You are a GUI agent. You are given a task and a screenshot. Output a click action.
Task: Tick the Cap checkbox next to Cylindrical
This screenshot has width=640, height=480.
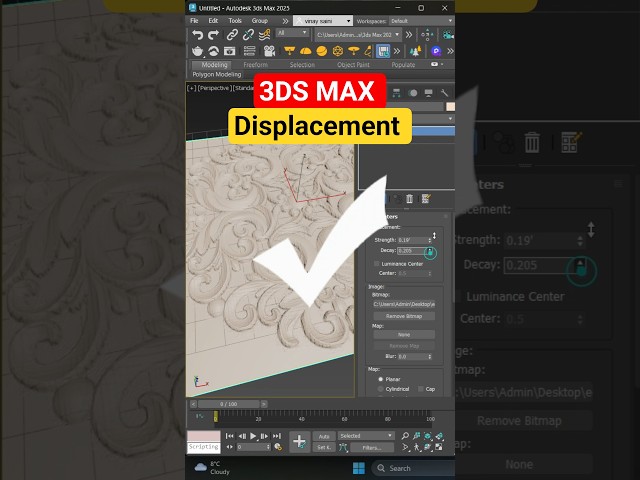(x=420, y=389)
